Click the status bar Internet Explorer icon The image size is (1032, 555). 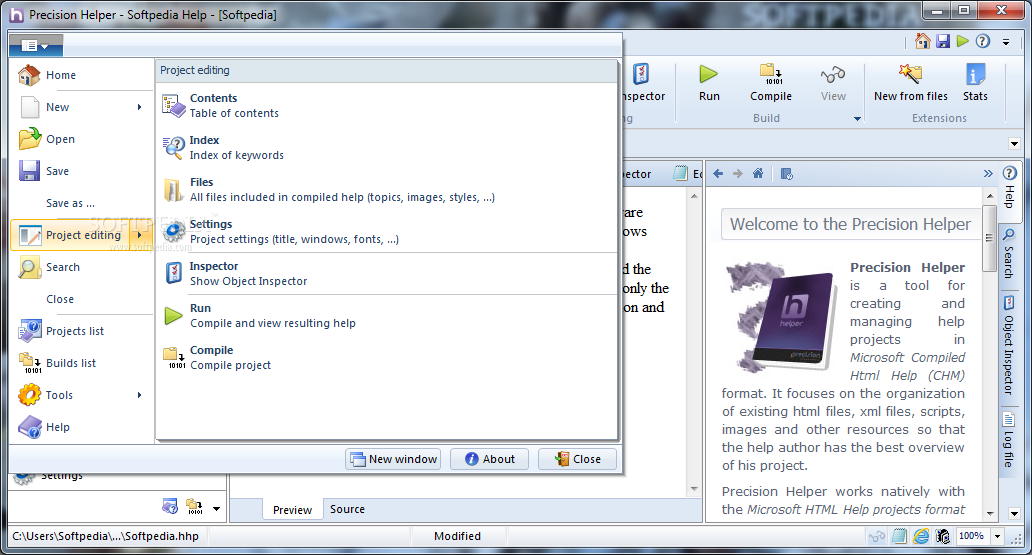tap(921, 537)
